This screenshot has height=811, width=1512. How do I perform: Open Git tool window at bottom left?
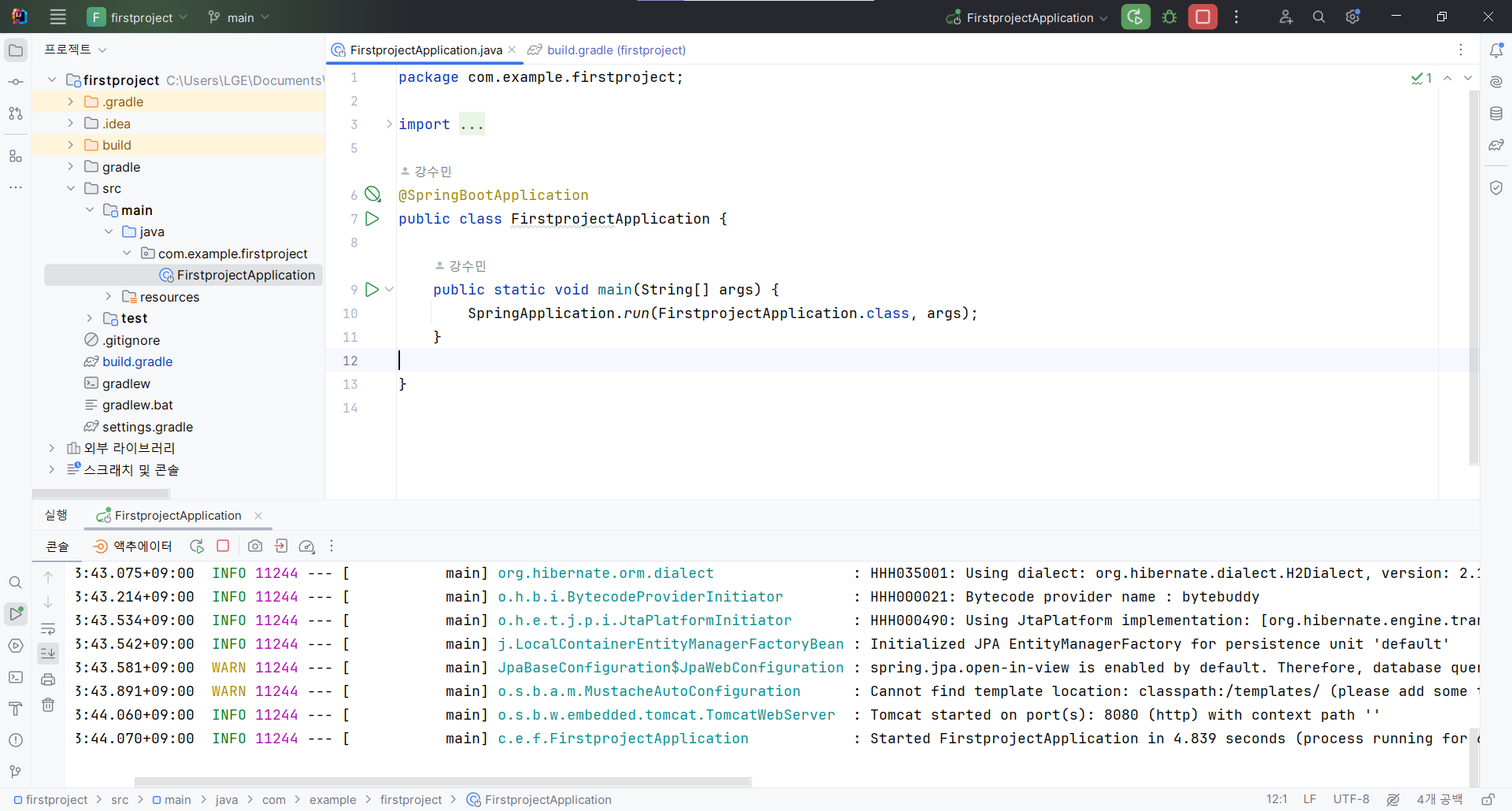click(x=16, y=772)
